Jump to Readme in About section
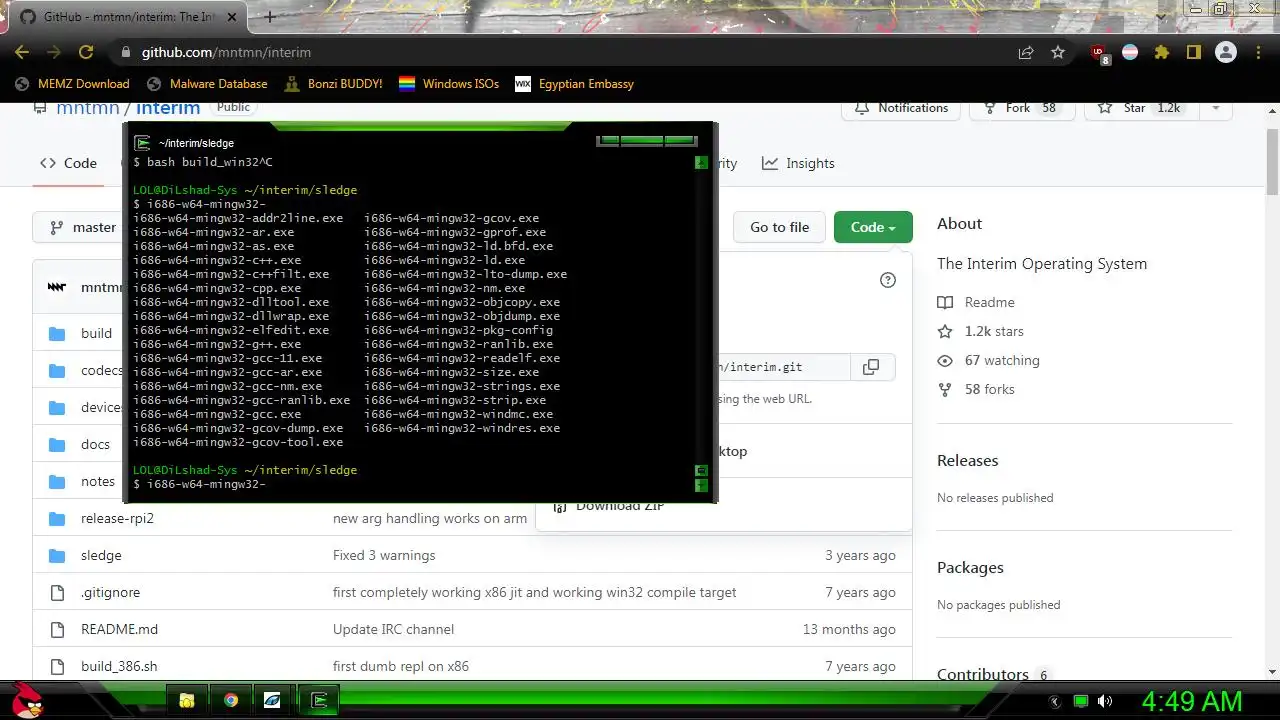Screen dimensions: 1280x720 coord(976,302)
